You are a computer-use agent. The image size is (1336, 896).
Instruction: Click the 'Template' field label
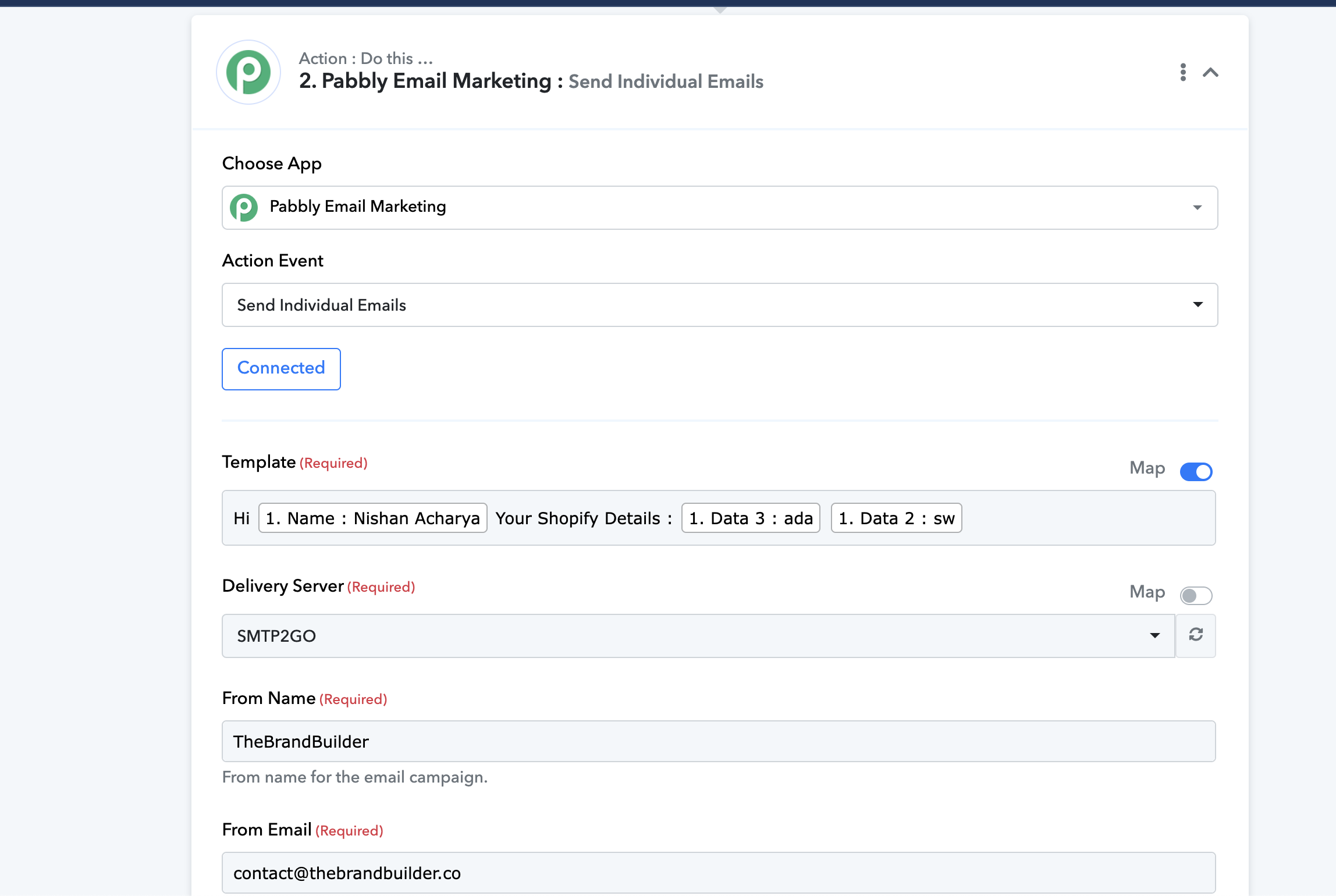tap(259, 462)
